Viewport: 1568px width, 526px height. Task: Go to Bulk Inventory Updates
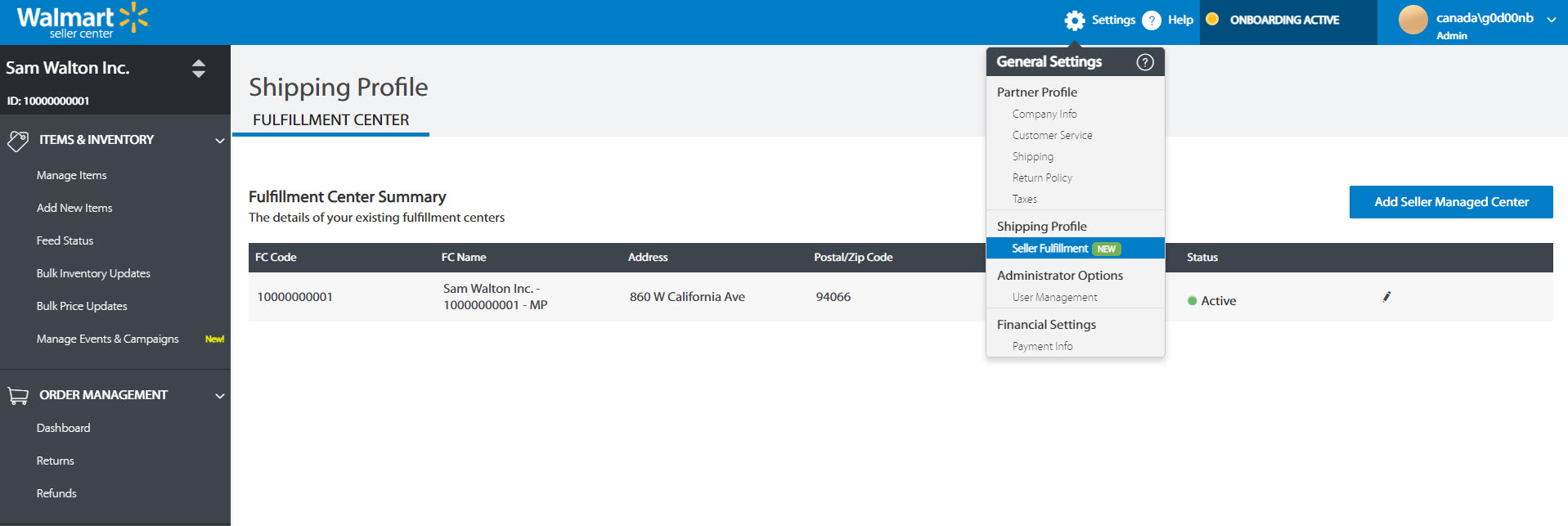pos(93,273)
